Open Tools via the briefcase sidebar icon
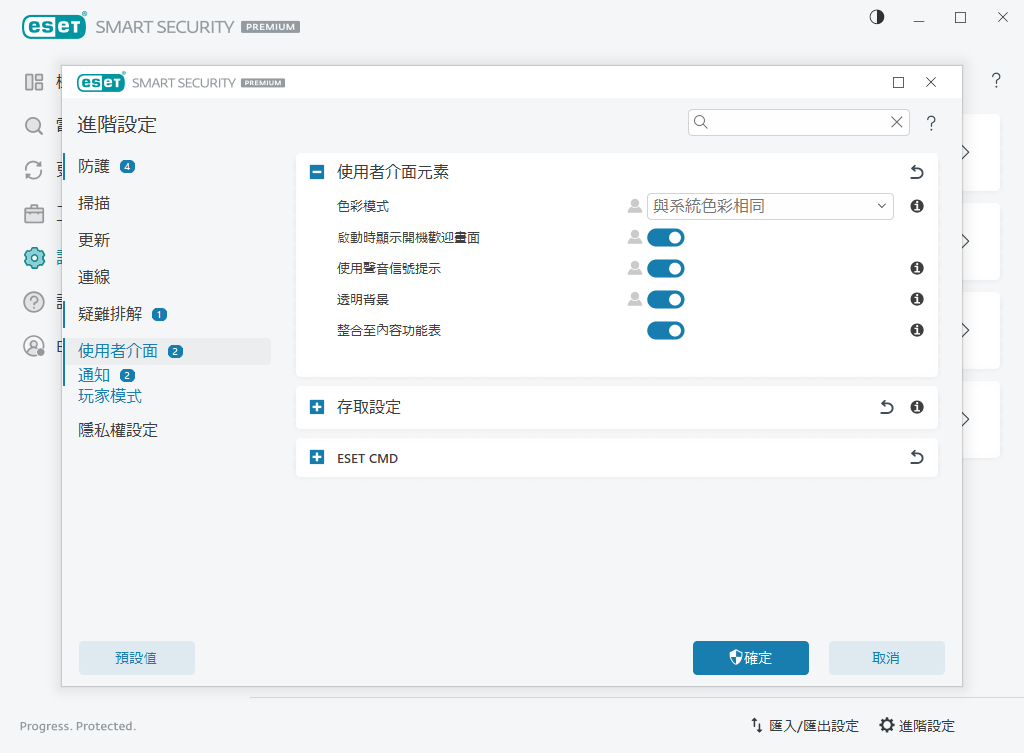 pyautogui.click(x=33, y=214)
